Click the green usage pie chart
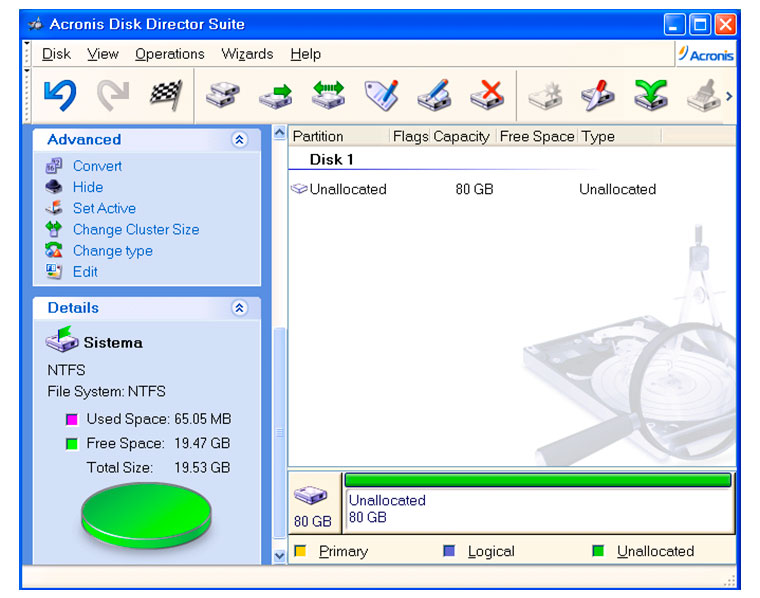The width and height of the screenshot is (760, 598). 146,515
